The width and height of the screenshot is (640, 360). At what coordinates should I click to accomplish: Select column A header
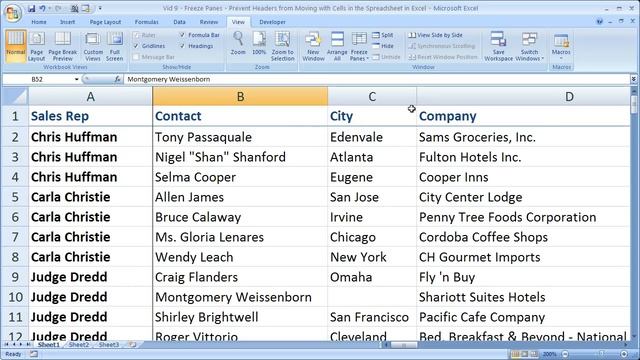(90, 97)
